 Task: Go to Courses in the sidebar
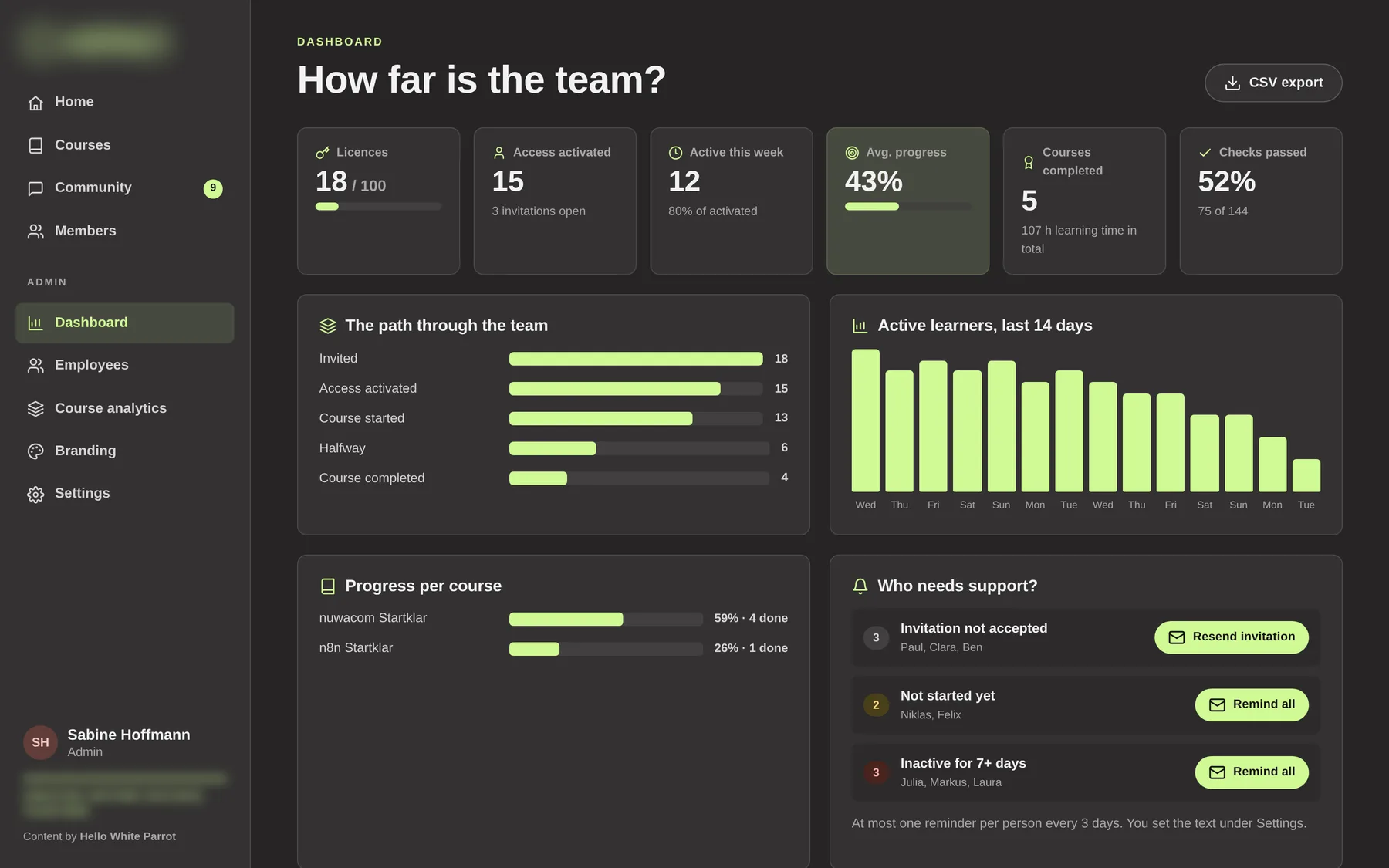[x=124, y=145]
